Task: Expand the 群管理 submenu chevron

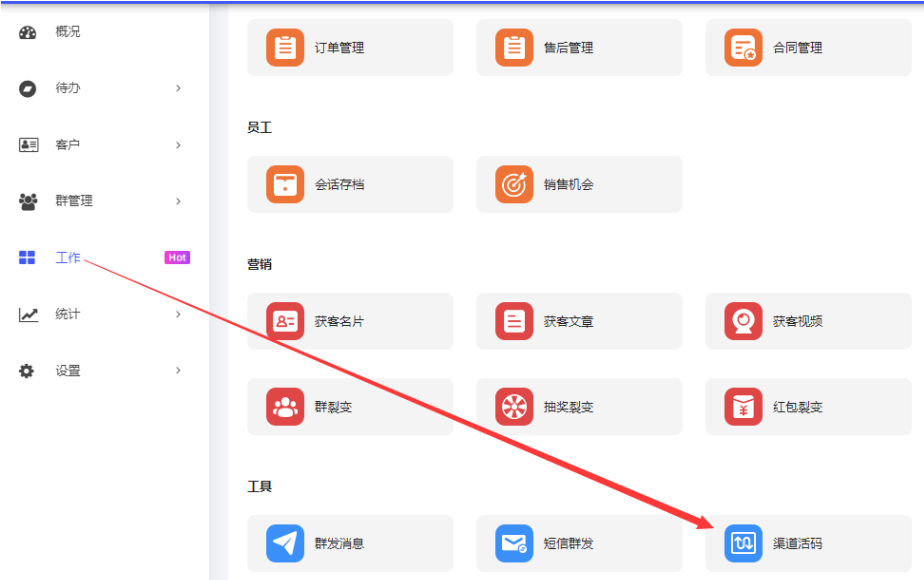Action: point(178,202)
